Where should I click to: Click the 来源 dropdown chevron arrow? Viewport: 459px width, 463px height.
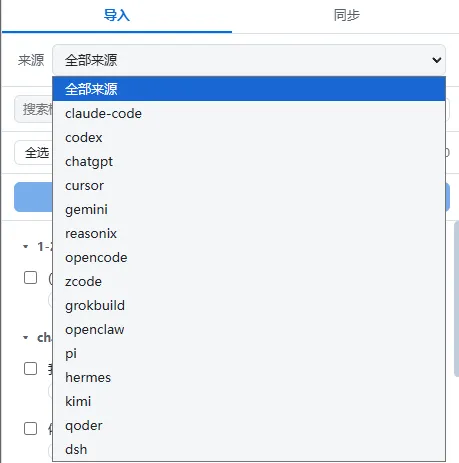(437, 60)
